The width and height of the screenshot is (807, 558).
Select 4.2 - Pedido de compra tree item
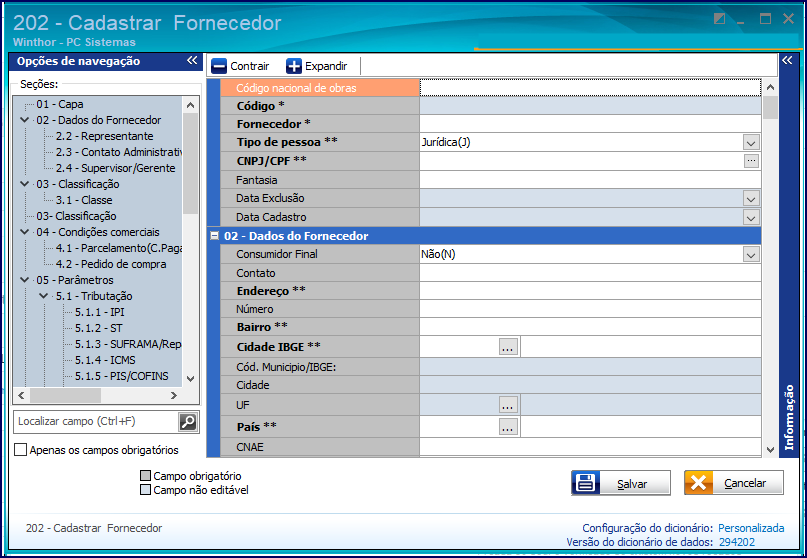[x=111, y=264]
